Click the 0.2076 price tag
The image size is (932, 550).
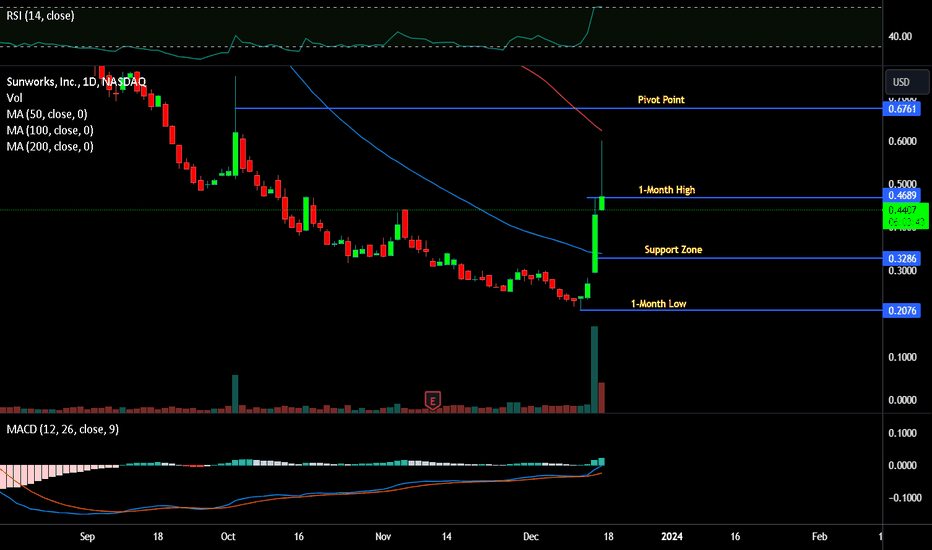[x=902, y=310]
